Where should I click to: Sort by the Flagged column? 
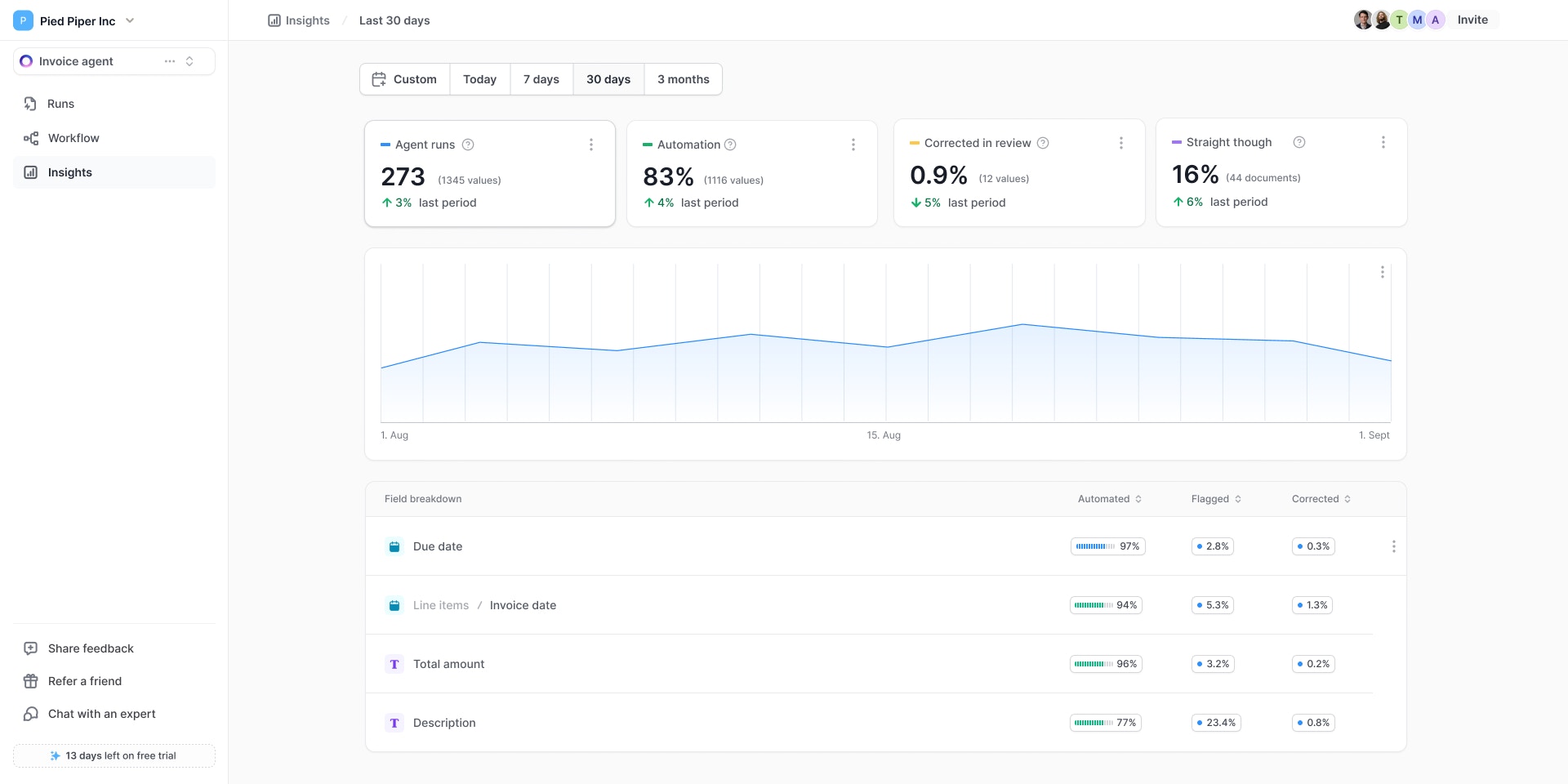click(x=1216, y=499)
